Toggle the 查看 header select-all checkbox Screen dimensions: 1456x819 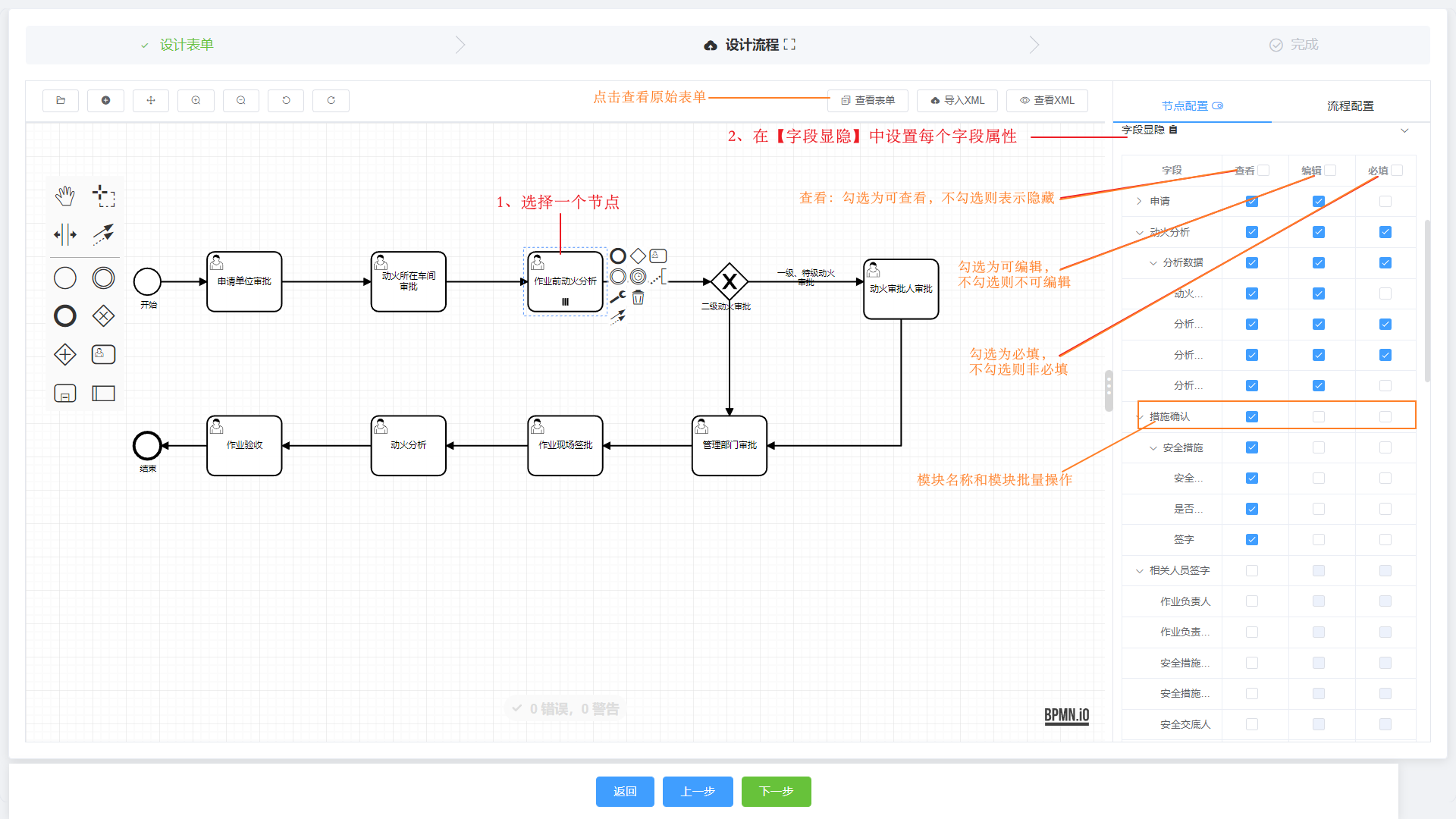1263,171
